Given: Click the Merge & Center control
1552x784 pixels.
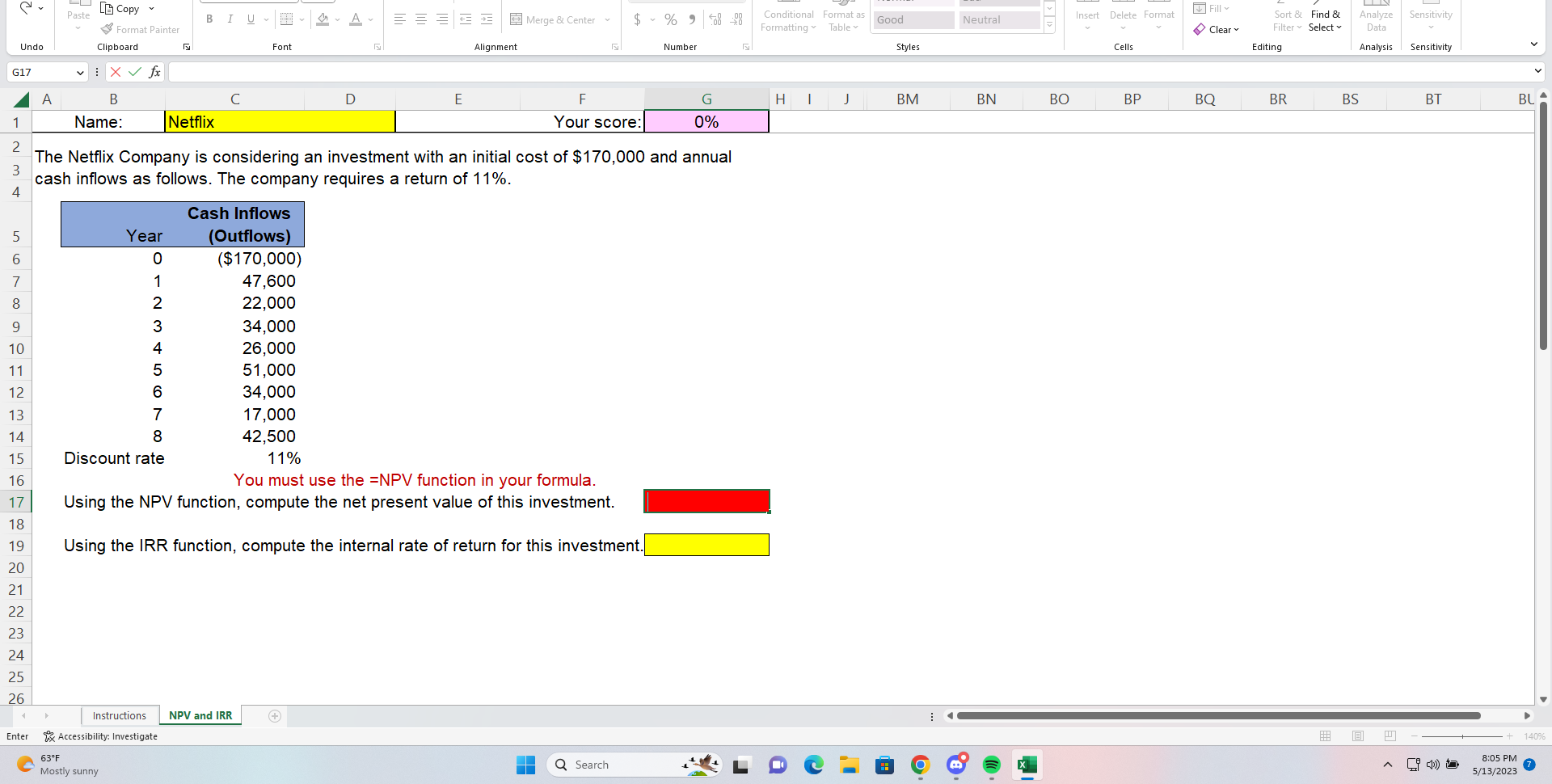Looking at the screenshot, I should (559, 19).
